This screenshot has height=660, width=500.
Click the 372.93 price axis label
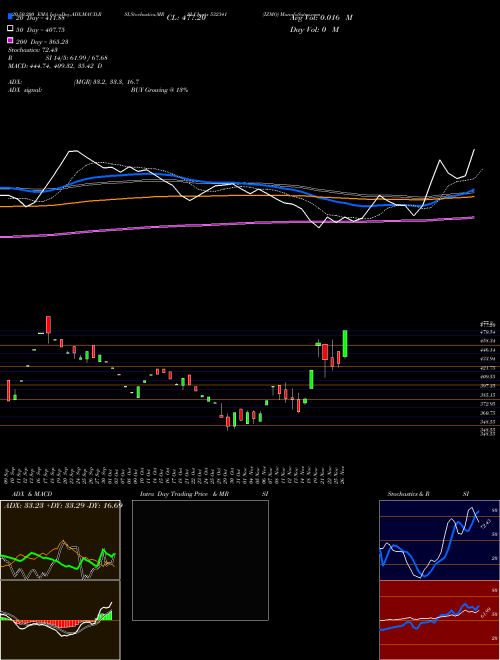coord(487,404)
